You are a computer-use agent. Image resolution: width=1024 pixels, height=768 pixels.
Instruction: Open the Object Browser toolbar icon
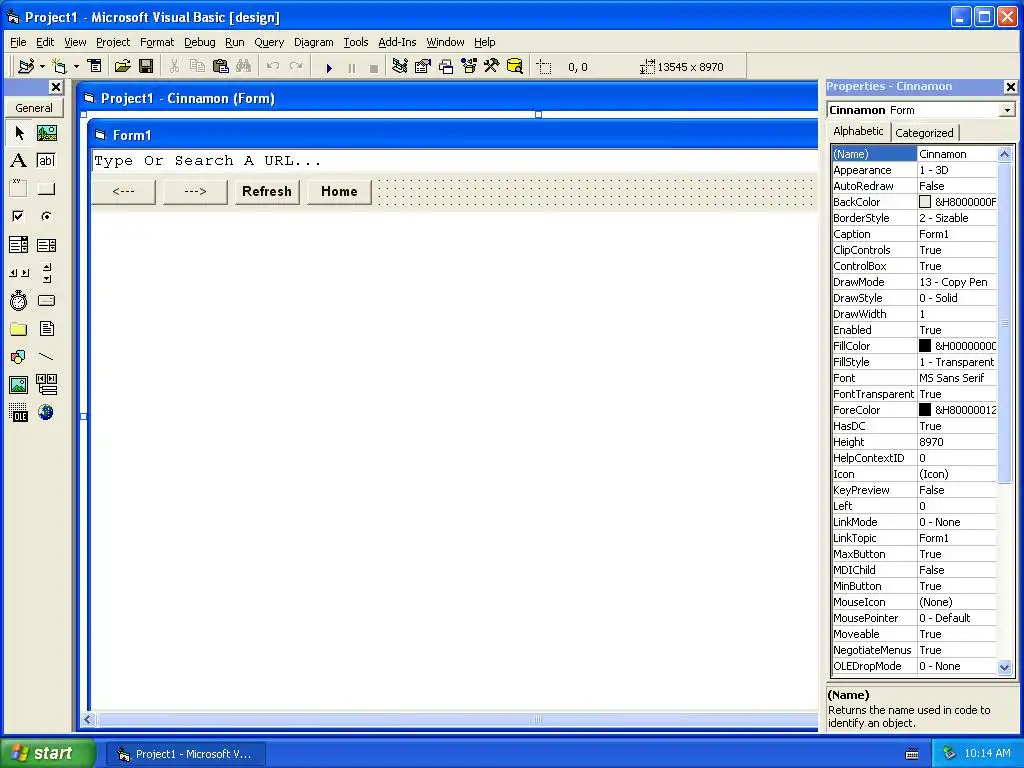click(469, 67)
